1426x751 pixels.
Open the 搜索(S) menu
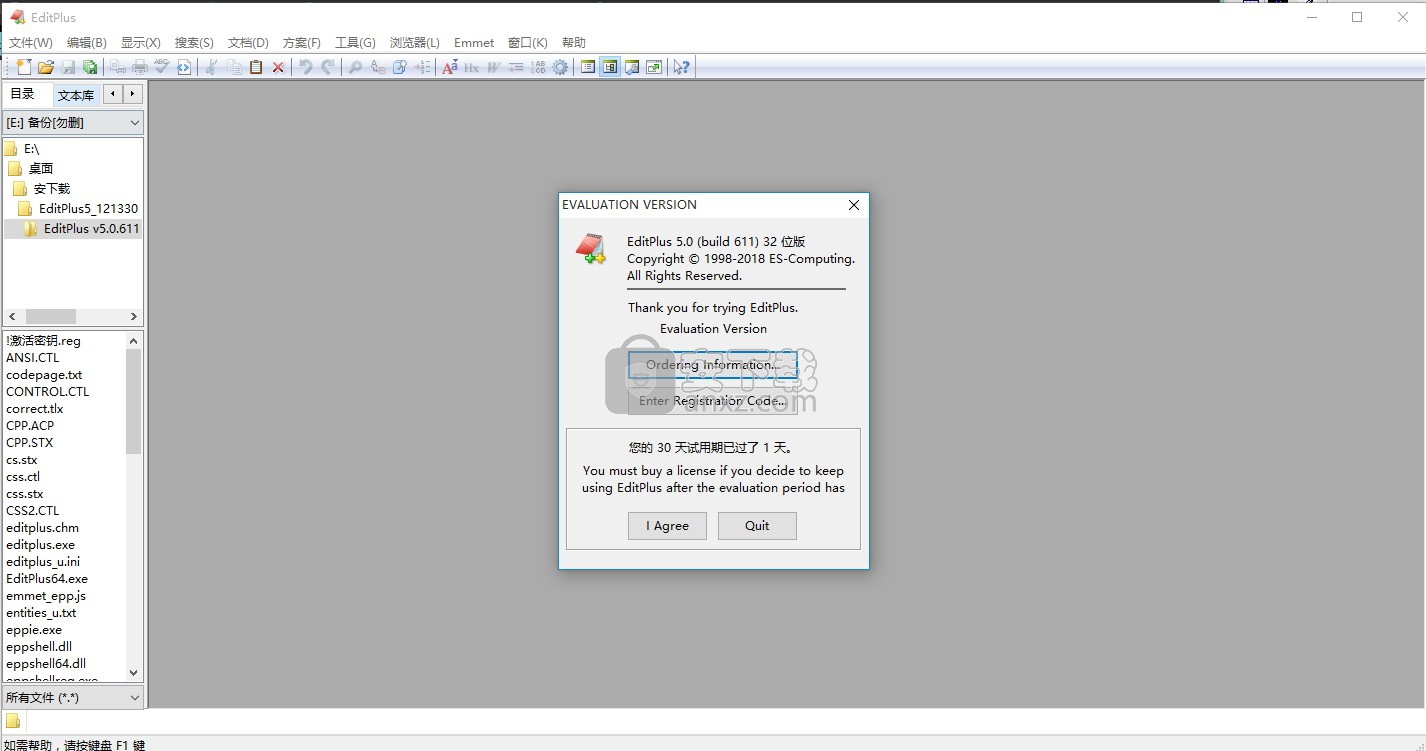pos(194,43)
